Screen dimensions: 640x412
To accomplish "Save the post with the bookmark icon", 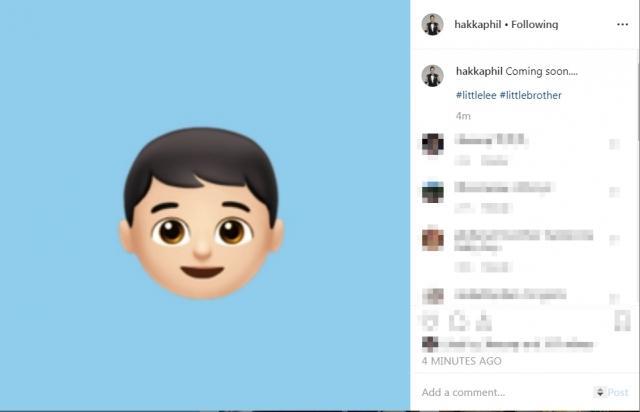I will click(x=622, y=321).
